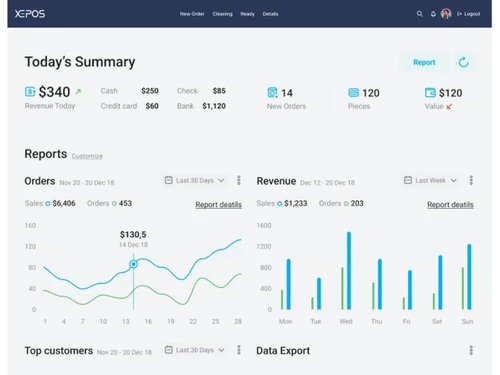Viewport: 500px width, 375px height.
Task: Open the Orders panel three-dot menu
Action: (x=239, y=180)
